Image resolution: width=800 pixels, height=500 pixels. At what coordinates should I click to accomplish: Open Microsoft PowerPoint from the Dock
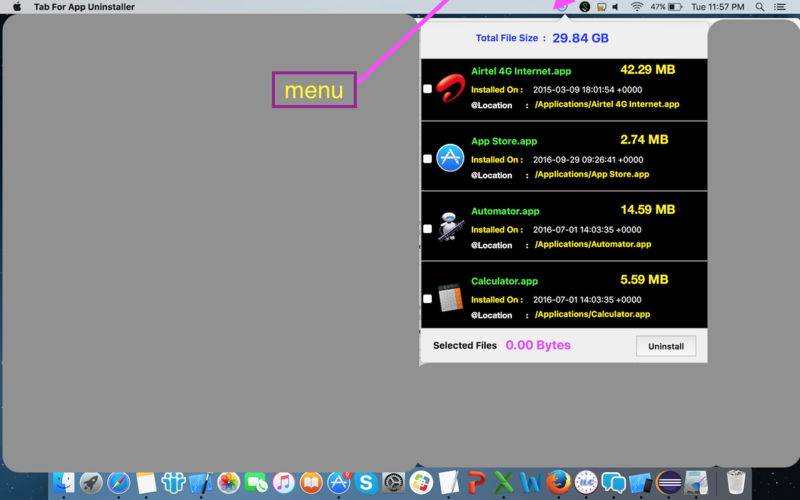point(476,482)
